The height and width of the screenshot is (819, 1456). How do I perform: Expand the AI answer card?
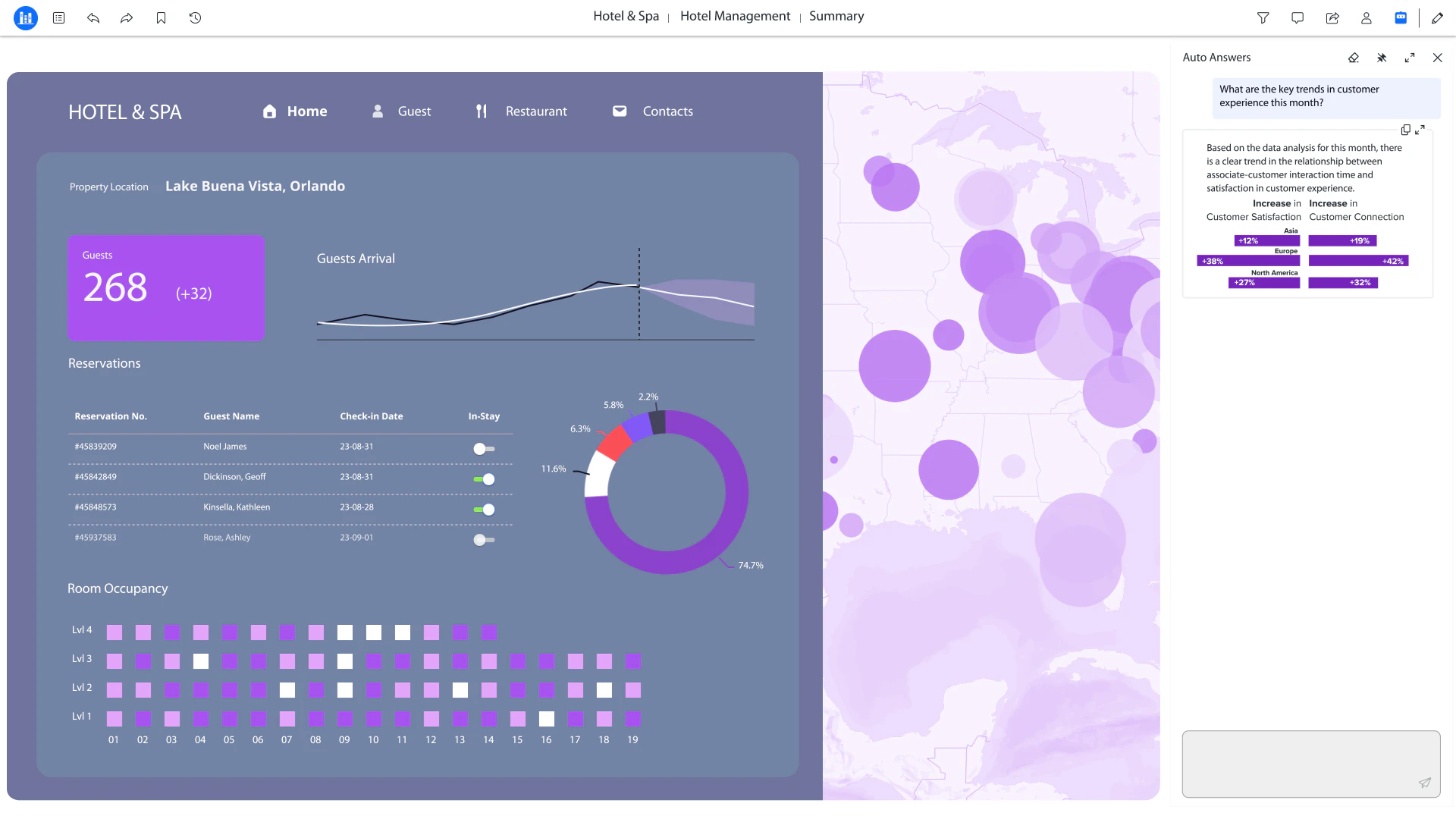pyautogui.click(x=1420, y=129)
